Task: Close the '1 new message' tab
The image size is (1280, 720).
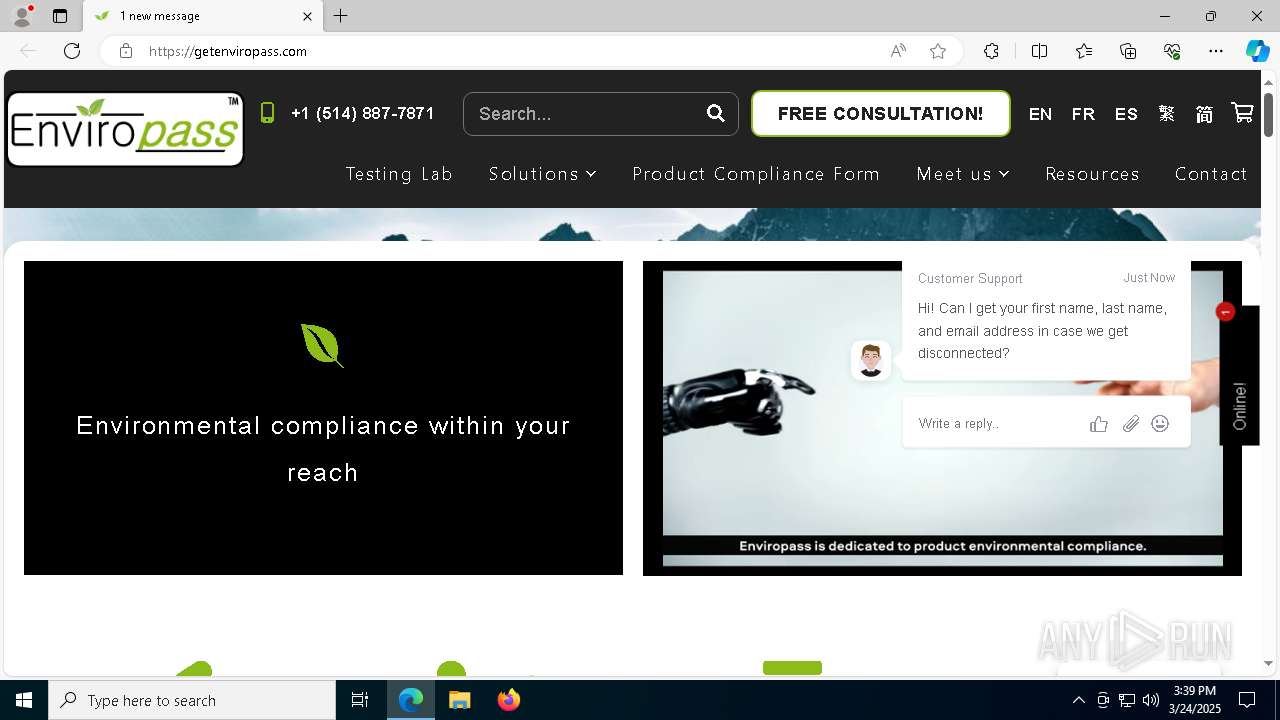Action: pyautogui.click(x=307, y=16)
